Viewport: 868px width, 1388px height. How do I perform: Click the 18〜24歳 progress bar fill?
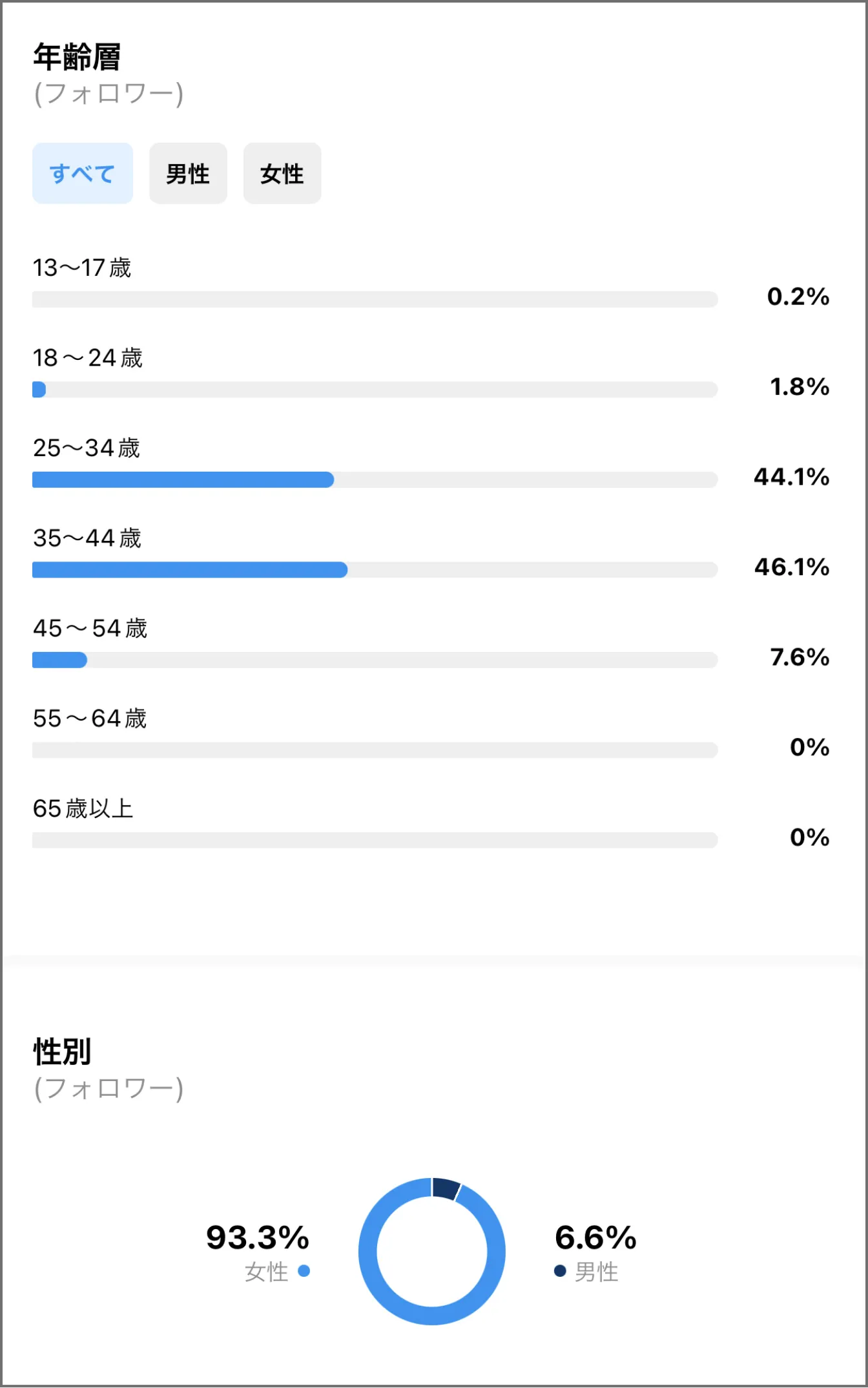[x=39, y=390]
